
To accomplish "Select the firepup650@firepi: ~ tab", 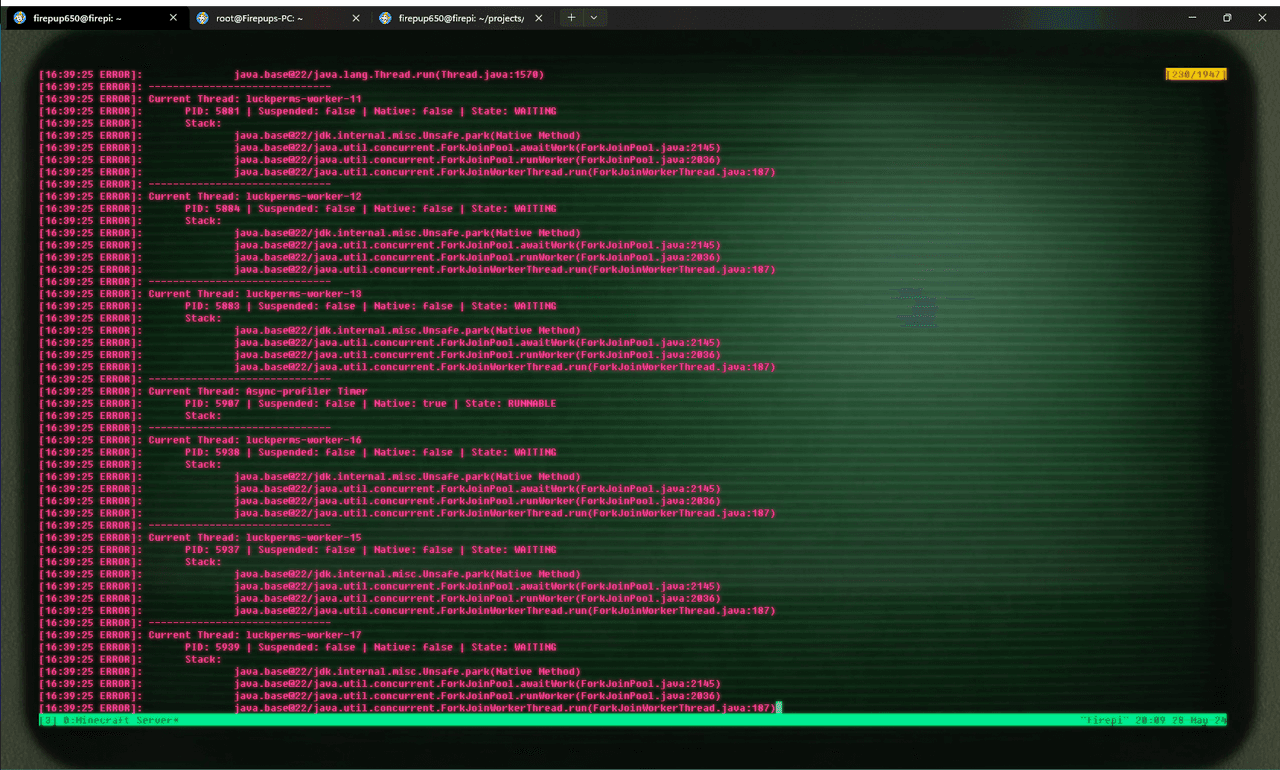I will 80,17.
